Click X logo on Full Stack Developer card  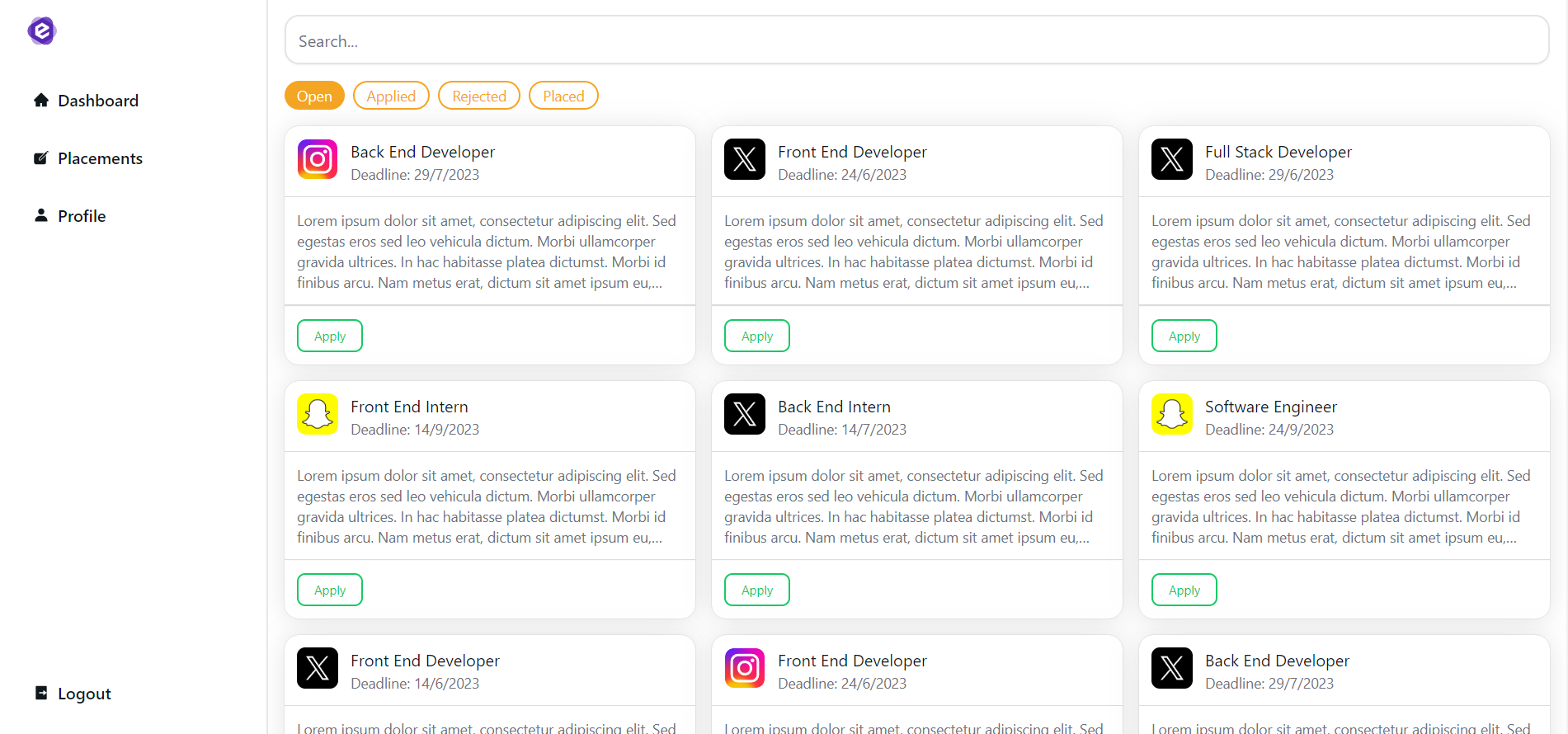(1172, 159)
